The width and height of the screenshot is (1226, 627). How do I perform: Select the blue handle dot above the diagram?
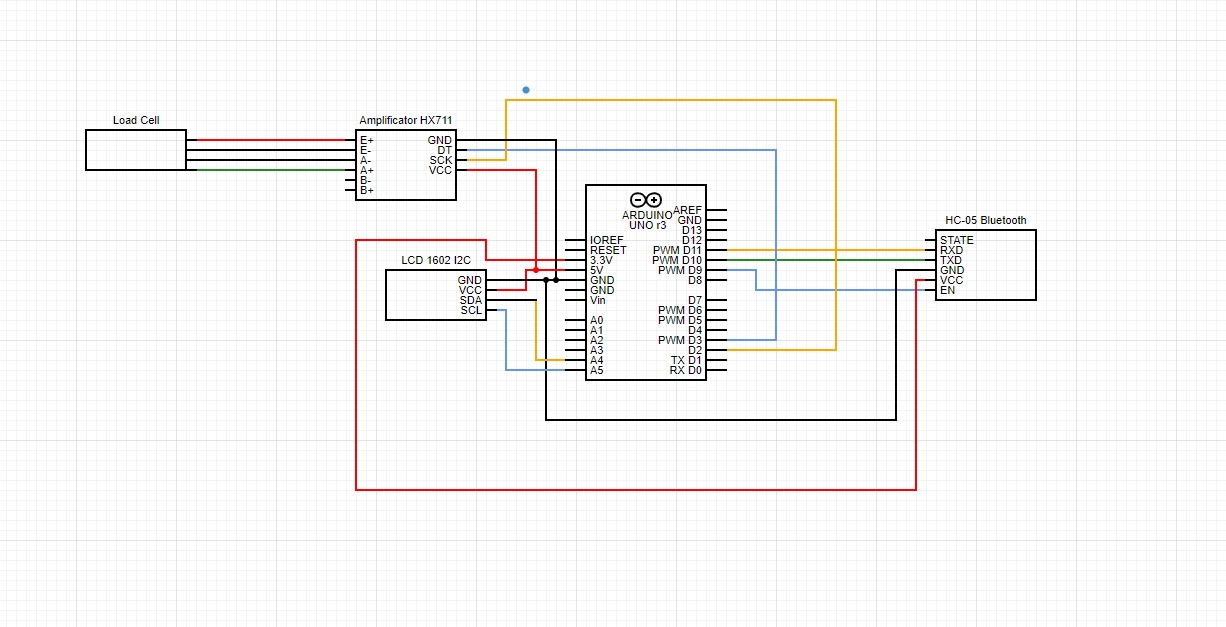526,90
